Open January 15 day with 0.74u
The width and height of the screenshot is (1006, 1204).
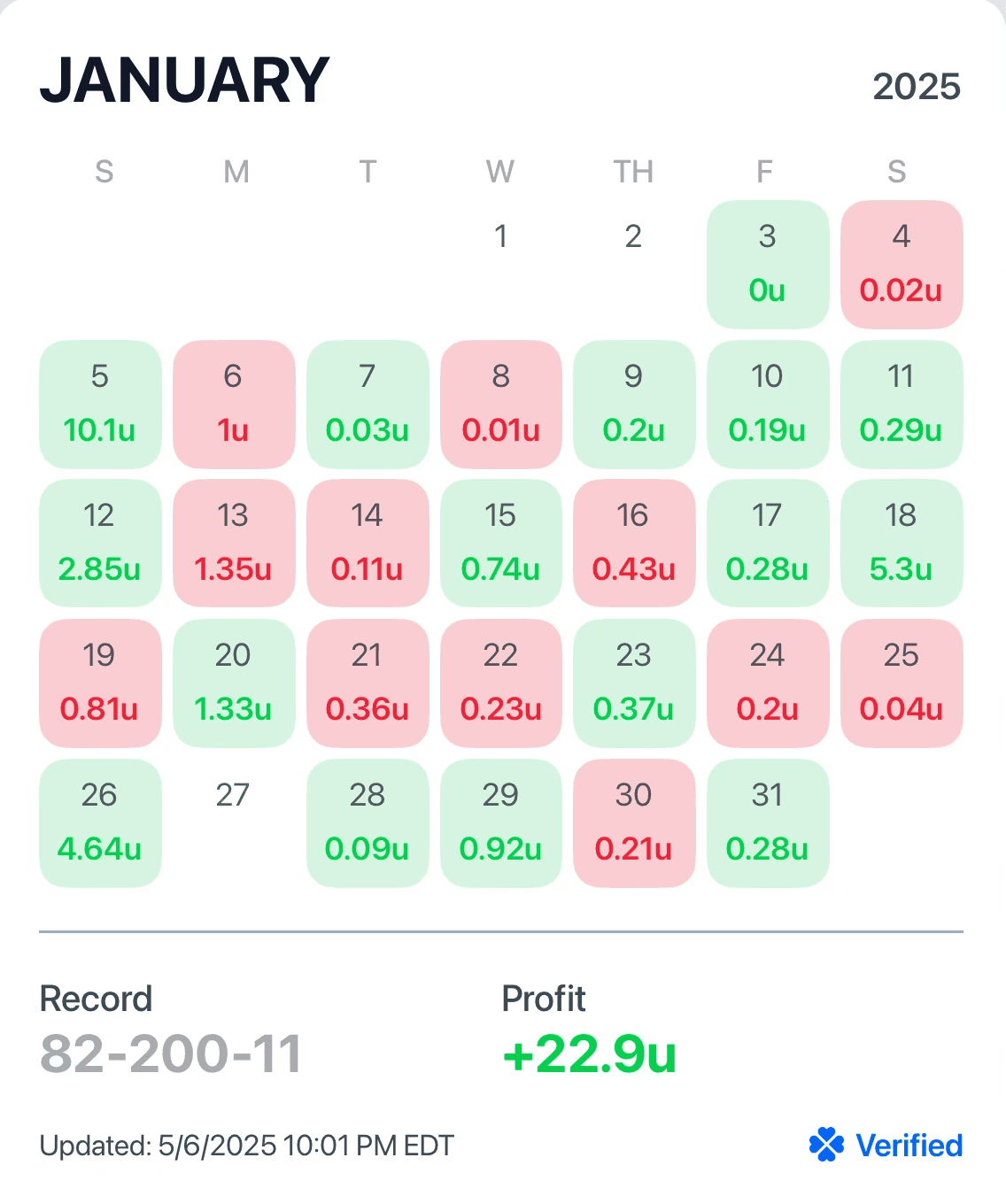[501, 544]
